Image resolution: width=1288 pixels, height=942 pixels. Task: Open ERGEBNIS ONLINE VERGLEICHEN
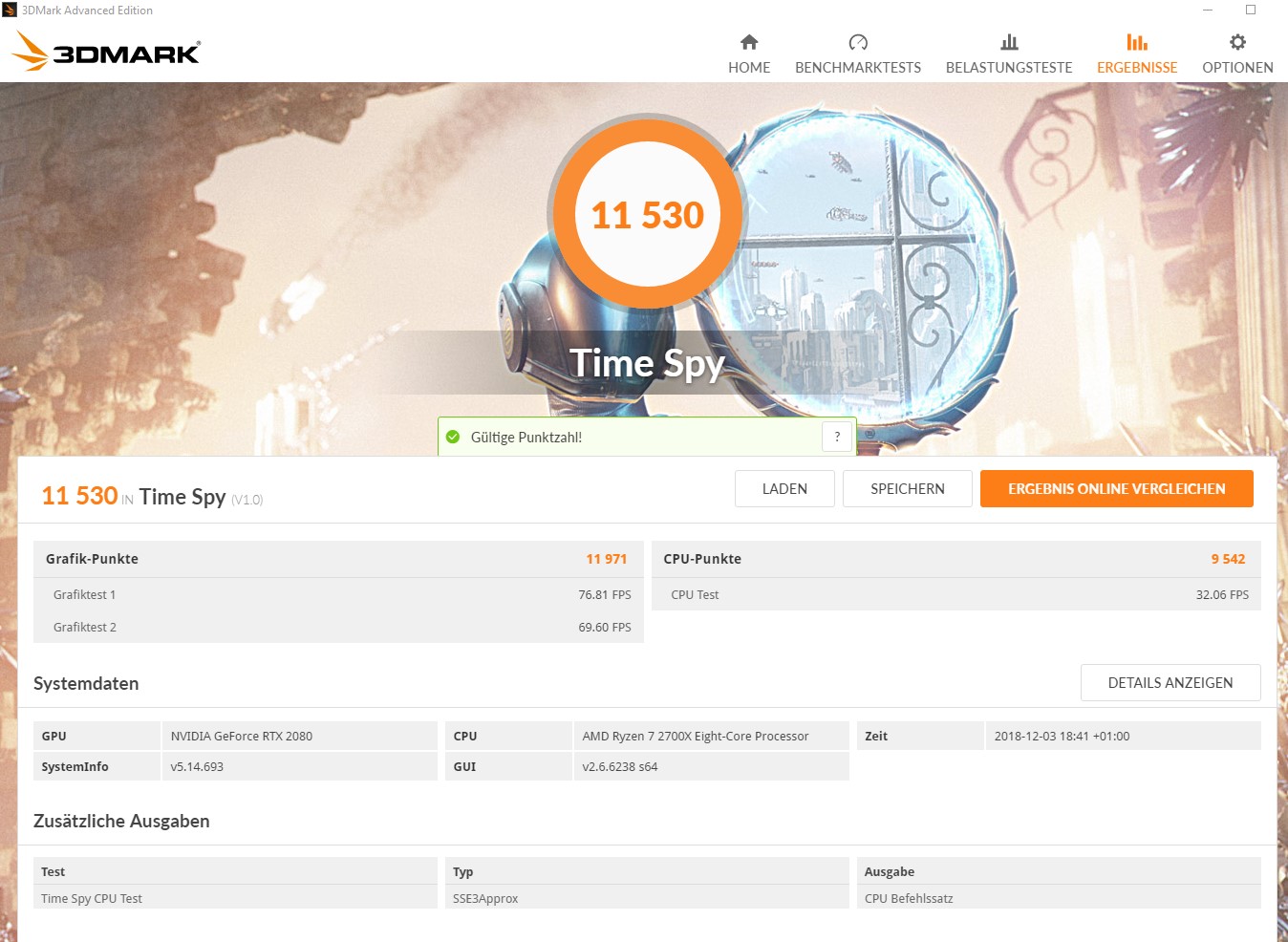pos(1116,488)
